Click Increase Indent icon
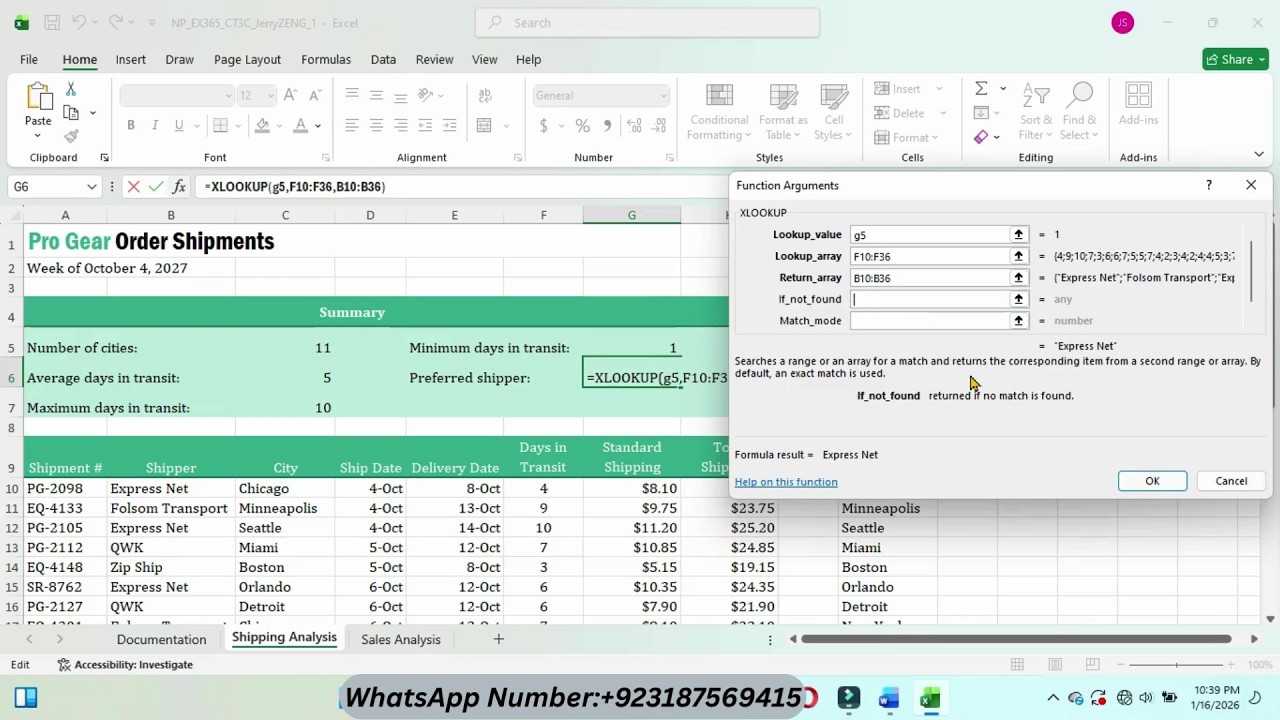This screenshot has width=1280, height=720. [x=449, y=125]
